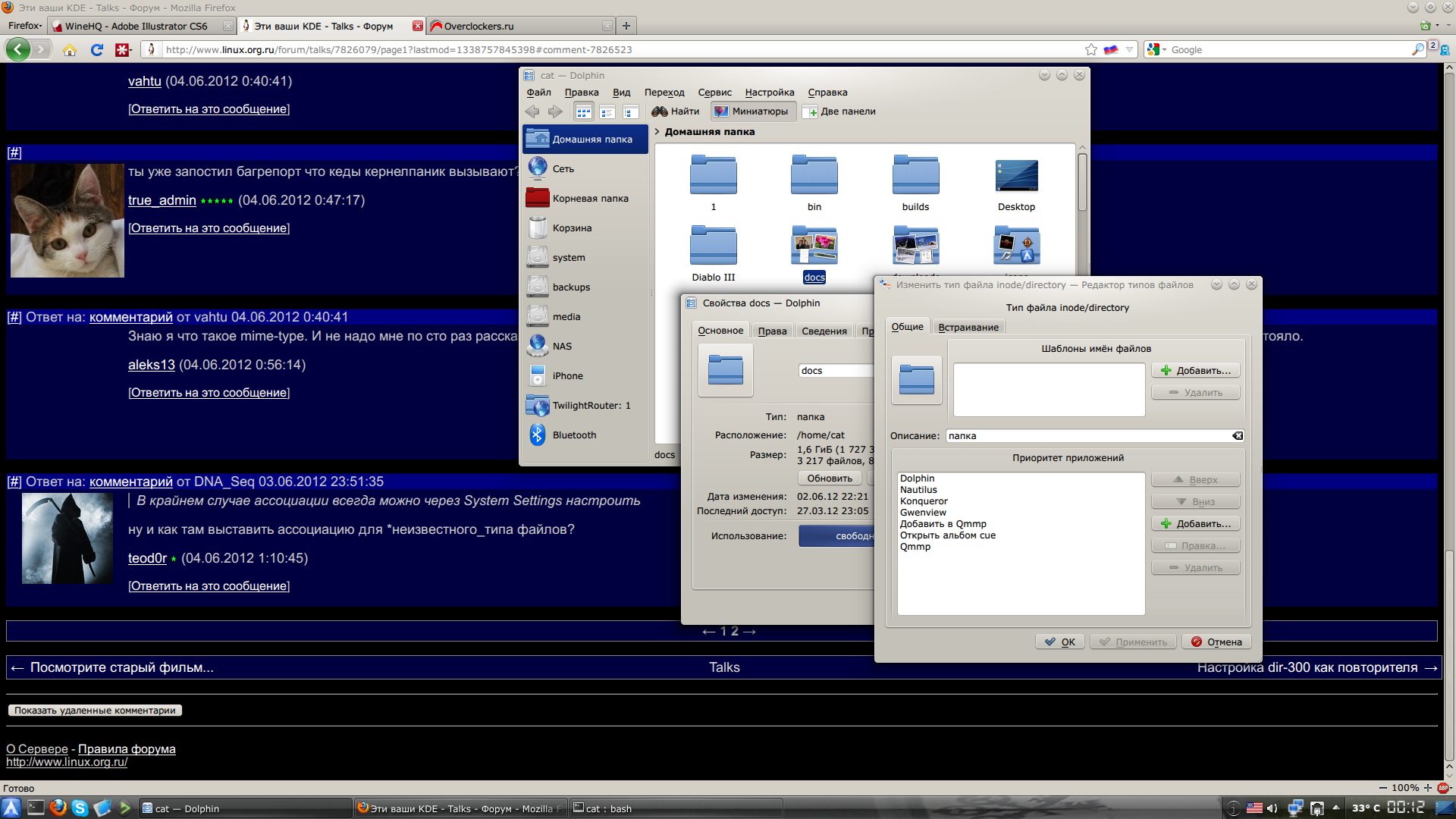This screenshot has height=819, width=1456.
Task: Switch Dolphin to Icons view mode
Action: pyautogui.click(x=583, y=112)
